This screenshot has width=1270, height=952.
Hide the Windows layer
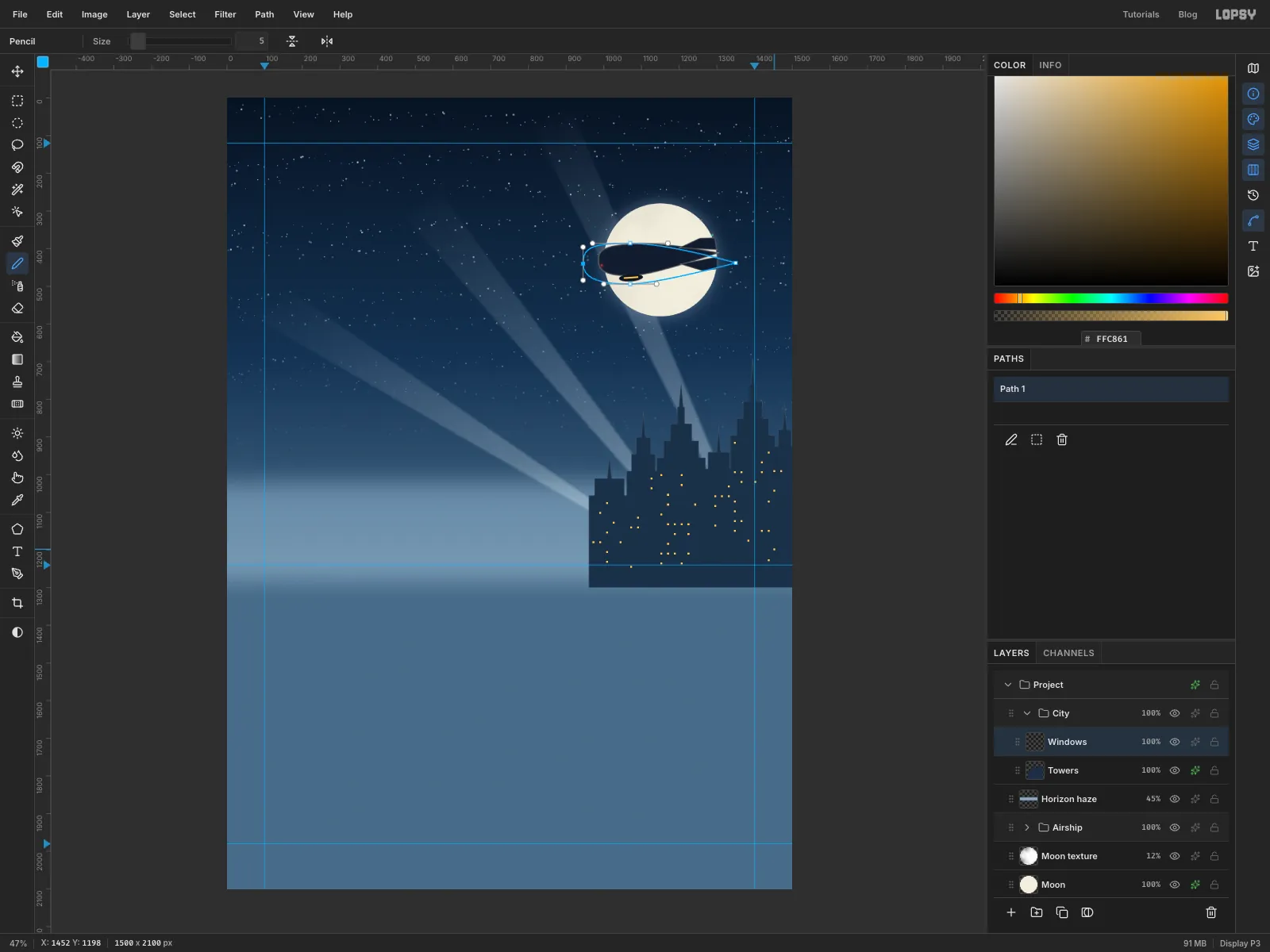click(1175, 742)
